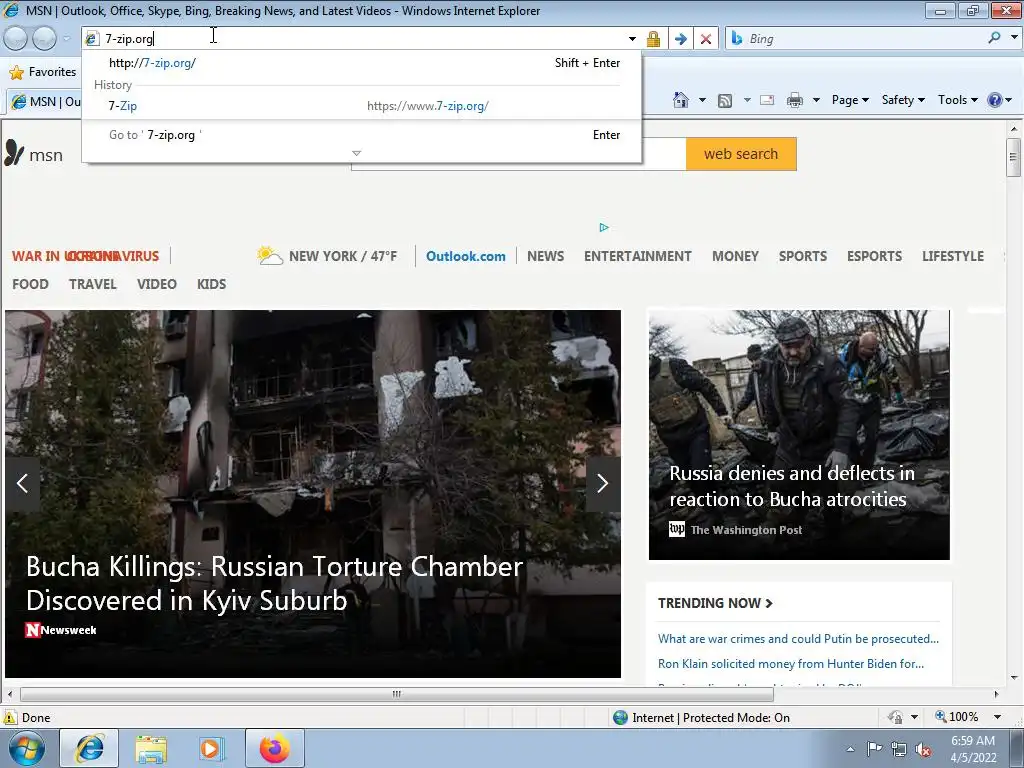Select the http://7-zip.org/ suggestion
Viewport: 1024px width, 768px height.
tap(361, 63)
